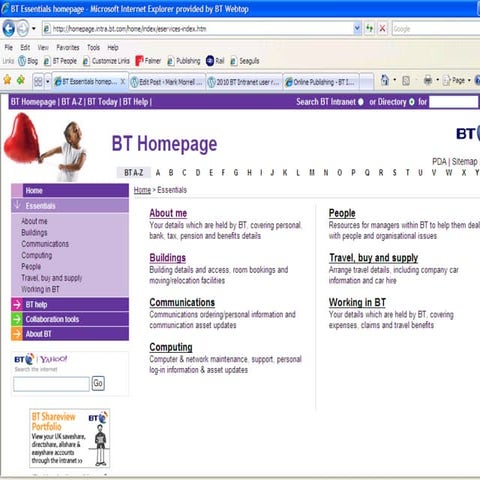Image resolution: width=480 pixels, height=480 pixels.
Task: Click letter M in the A-Z index
Action: click(312, 173)
